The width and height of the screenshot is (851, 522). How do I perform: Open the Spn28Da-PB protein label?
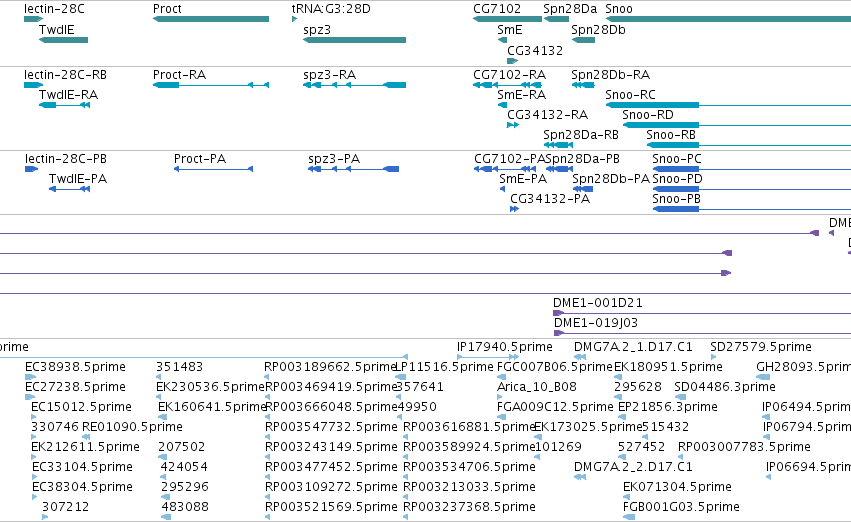[x=582, y=158]
